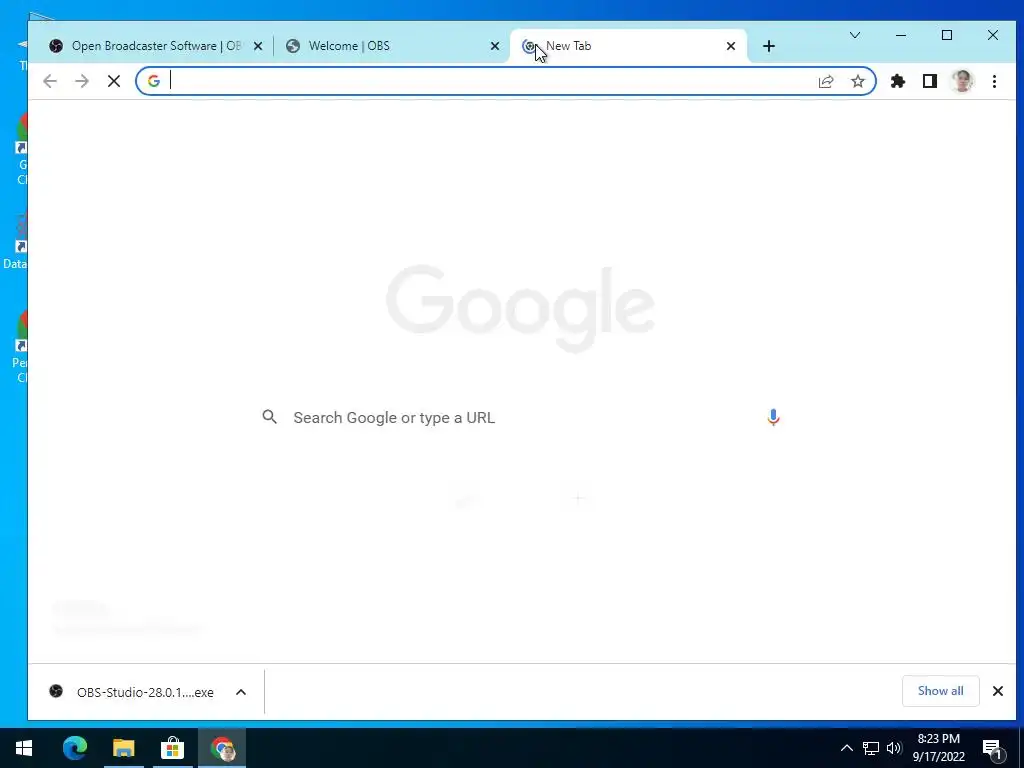Click the Google icon in address bar
Image resolution: width=1024 pixels, height=768 pixels.
pyautogui.click(x=153, y=81)
